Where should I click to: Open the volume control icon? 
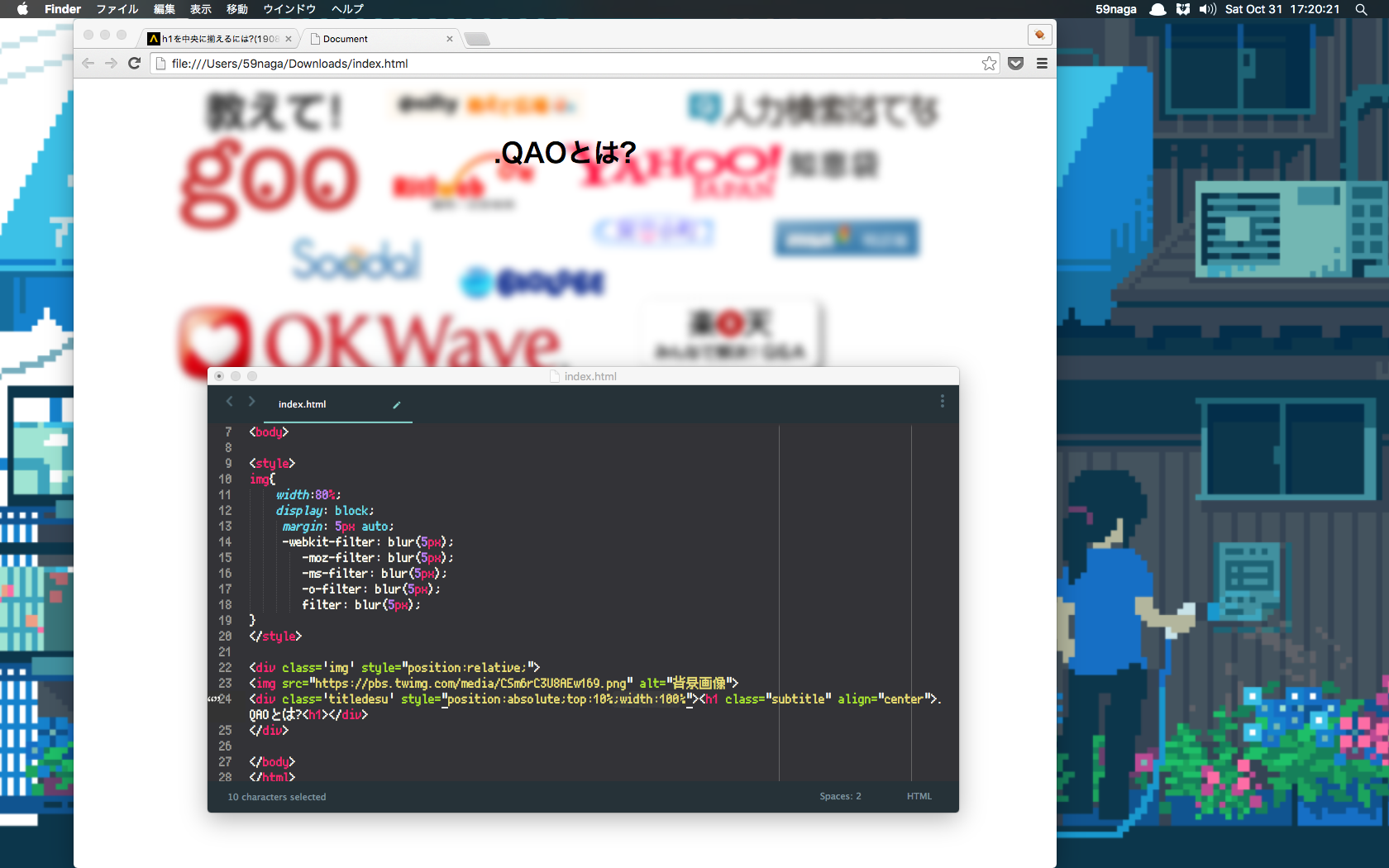click(x=1208, y=9)
